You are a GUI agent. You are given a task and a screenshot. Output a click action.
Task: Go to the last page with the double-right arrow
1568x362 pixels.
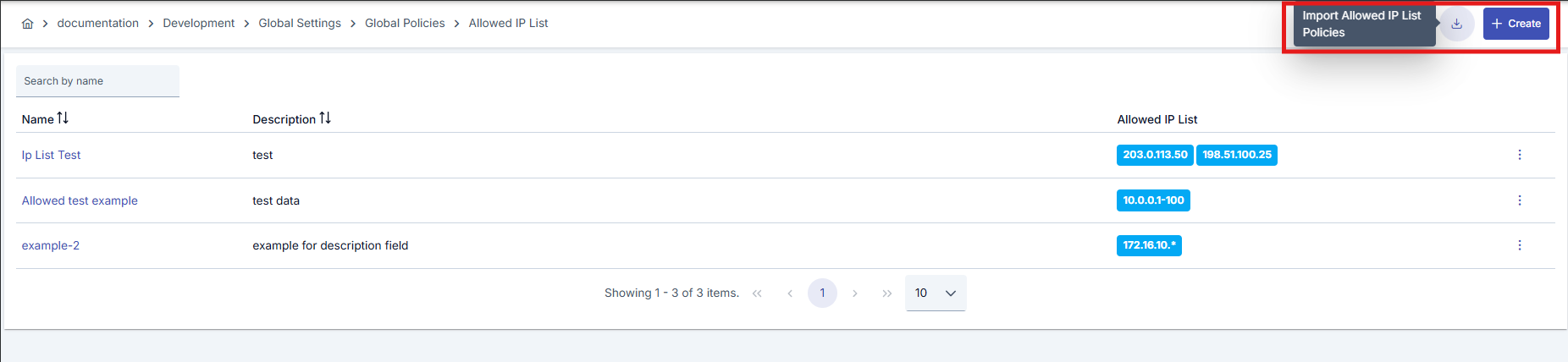click(x=886, y=293)
